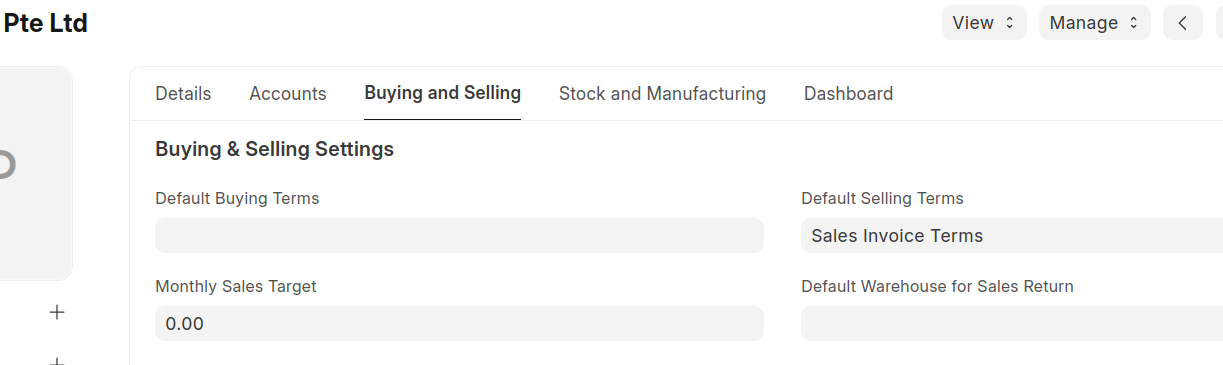The height and width of the screenshot is (365, 1223).
Task: Click Default Warehouse for Sales Return label
Action: click(x=937, y=287)
